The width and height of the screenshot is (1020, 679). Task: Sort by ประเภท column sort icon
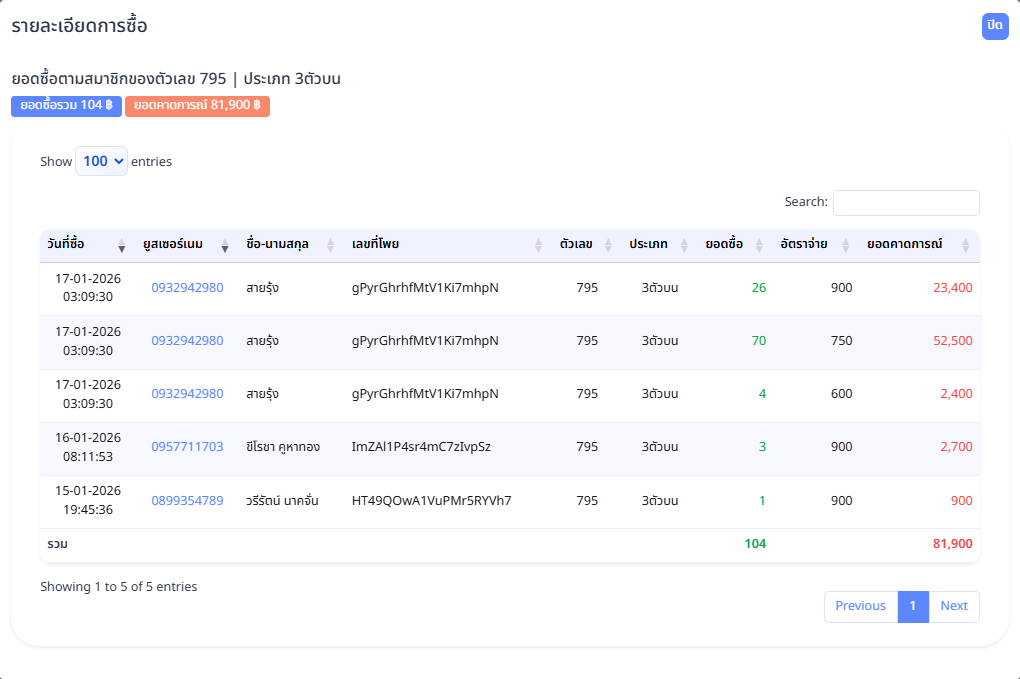[x=685, y=245]
